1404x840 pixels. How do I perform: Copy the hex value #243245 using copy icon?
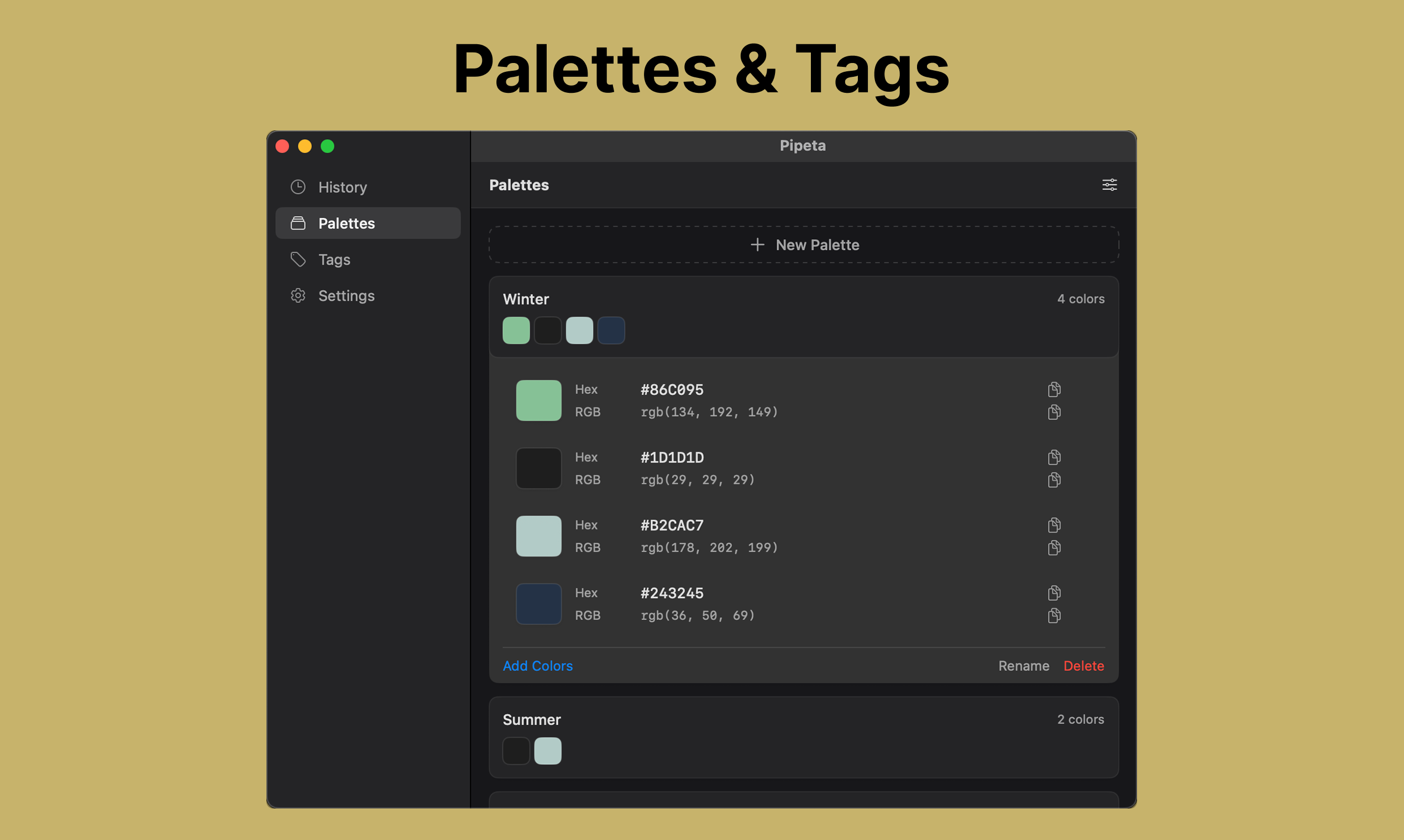[1054, 592]
